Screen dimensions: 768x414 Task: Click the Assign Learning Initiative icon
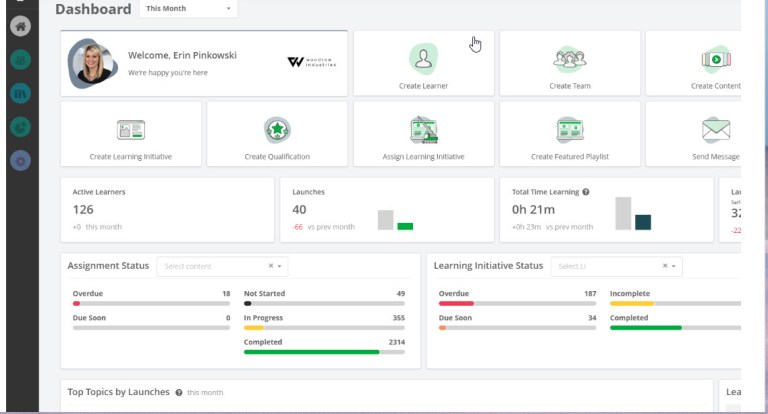[x=423, y=130]
